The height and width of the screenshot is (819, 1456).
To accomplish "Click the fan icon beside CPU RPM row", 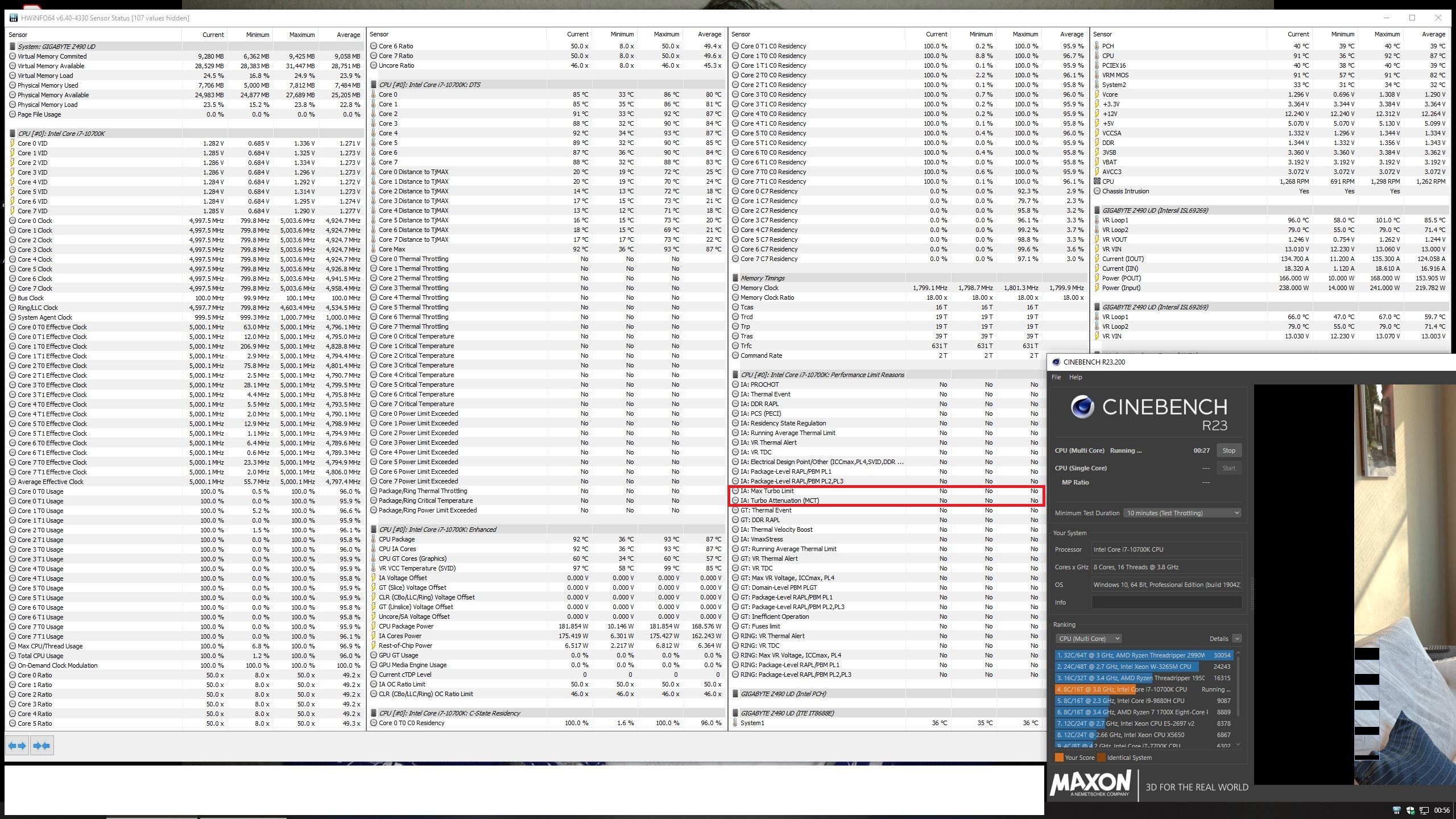I will tap(1097, 181).
